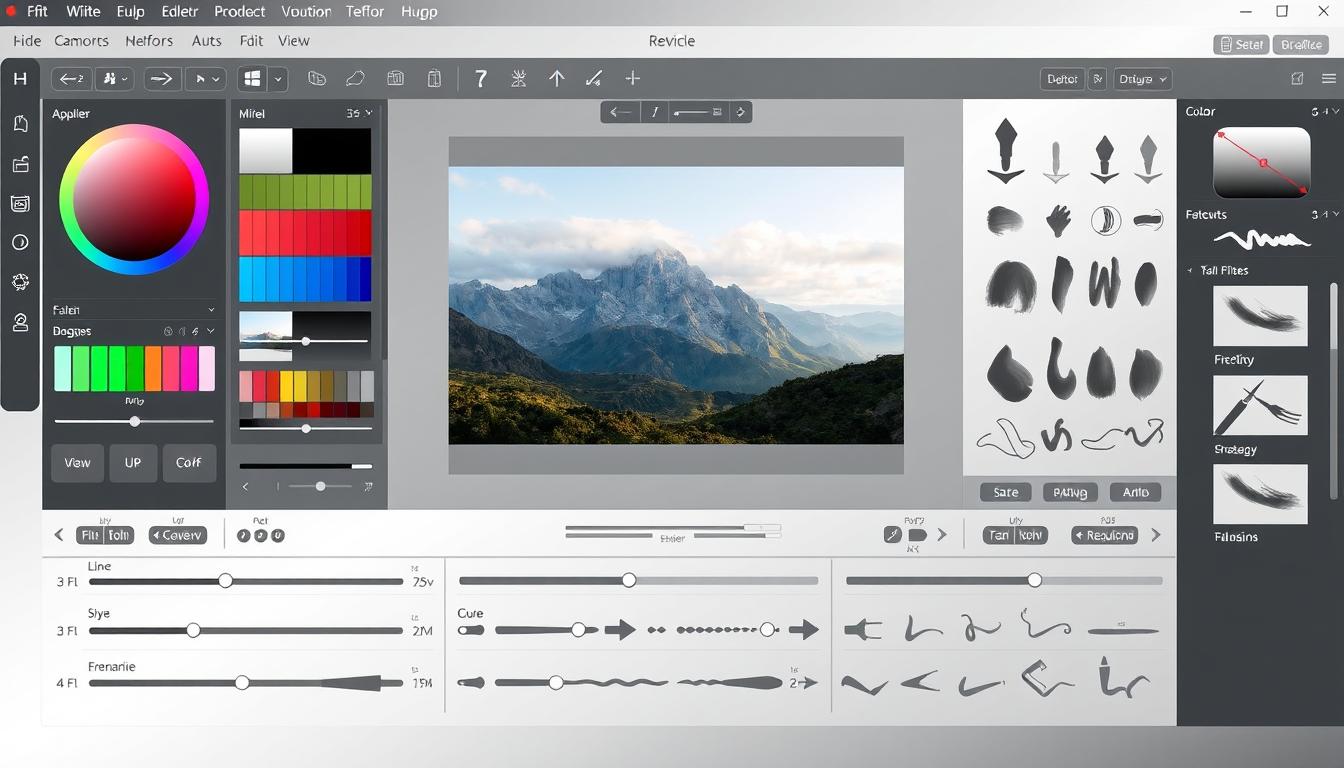Click the question mark help icon
The height and width of the screenshot is (768, 1344).
[x=481, y=79]
